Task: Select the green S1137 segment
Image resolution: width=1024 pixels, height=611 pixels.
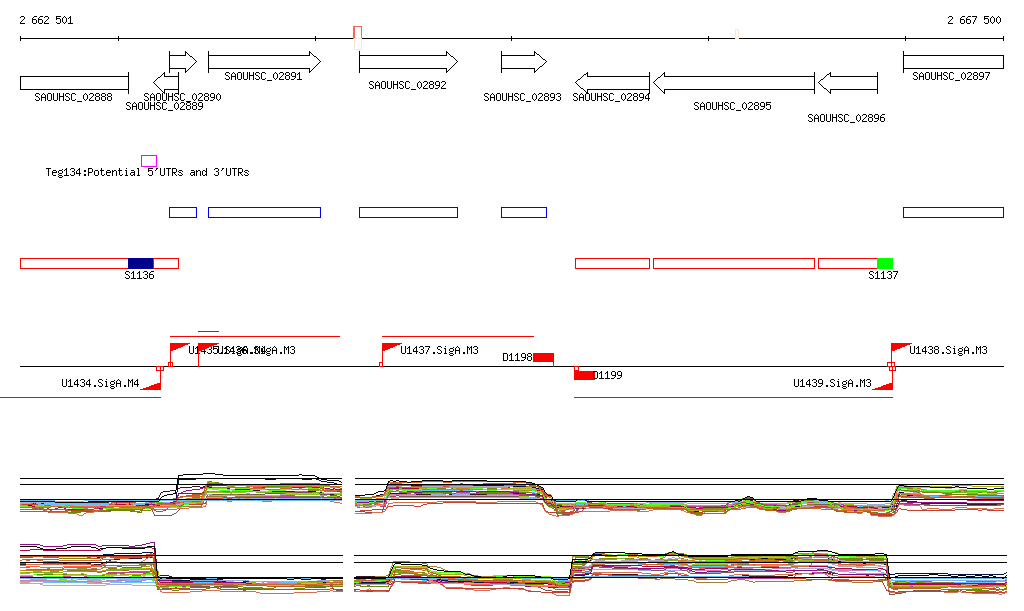Action: (x=885, y=263)
